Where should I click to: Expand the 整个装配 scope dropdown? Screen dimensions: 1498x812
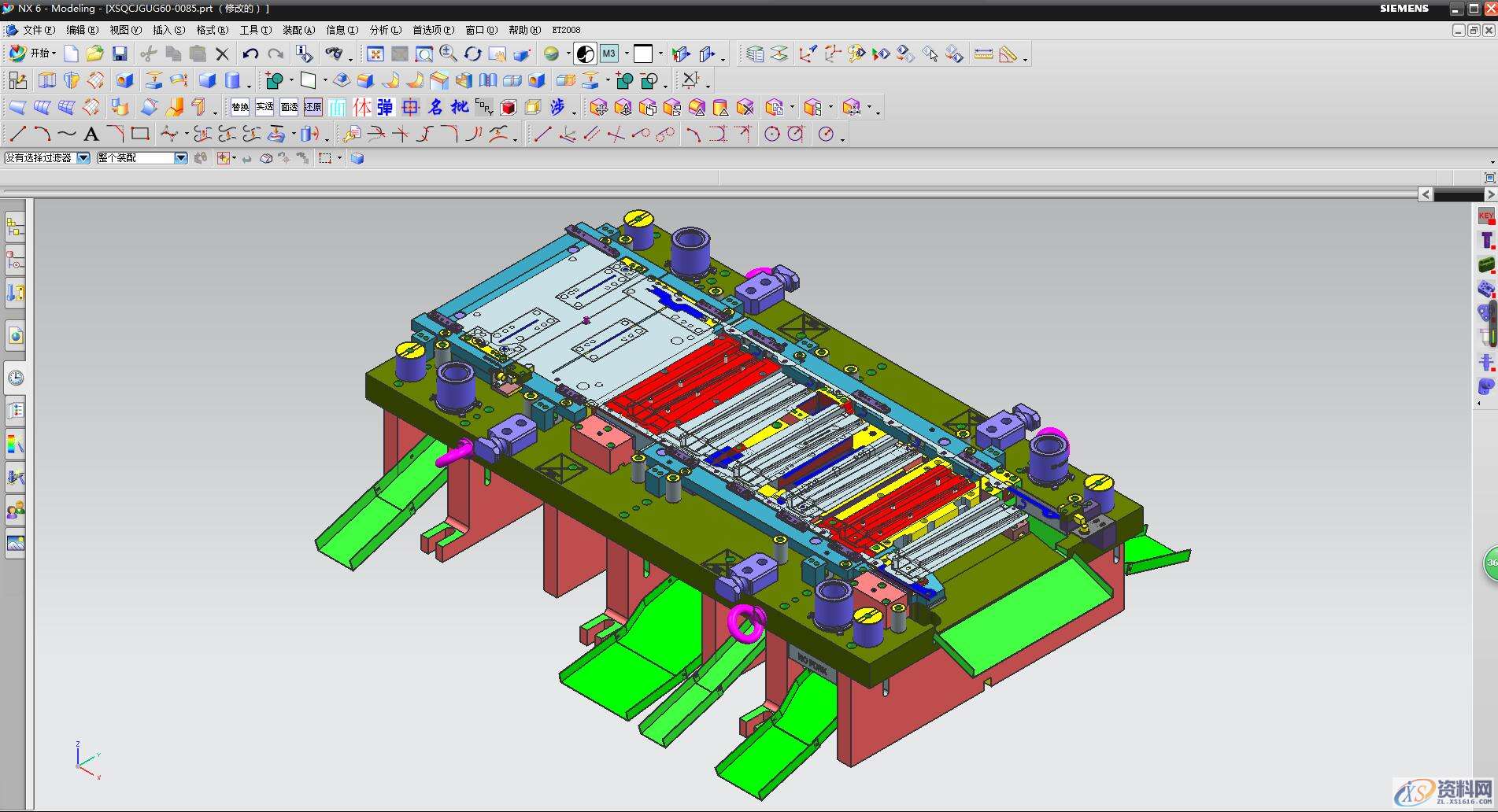coord(180,158)
